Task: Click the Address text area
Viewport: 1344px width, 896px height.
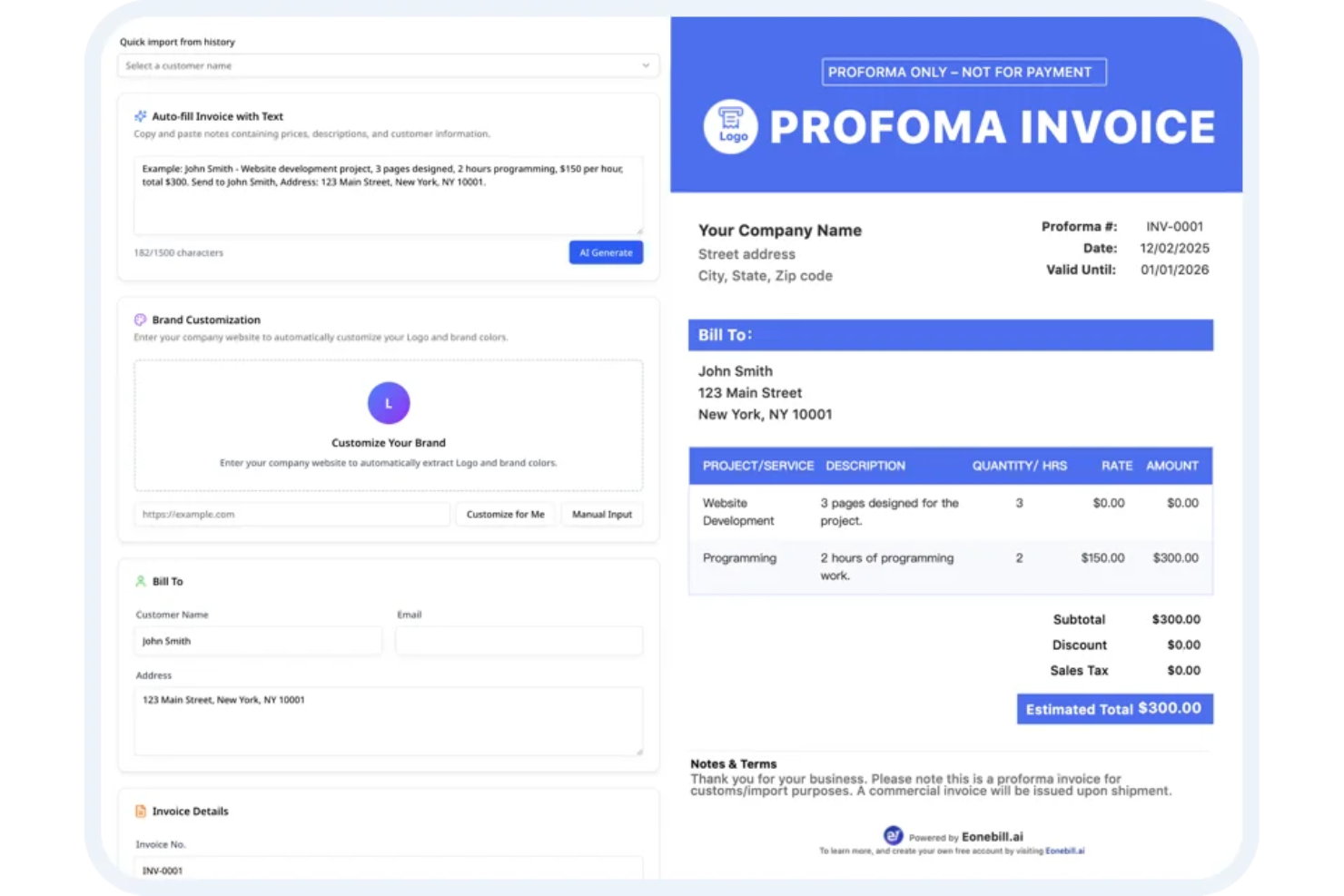Action: 388,722
